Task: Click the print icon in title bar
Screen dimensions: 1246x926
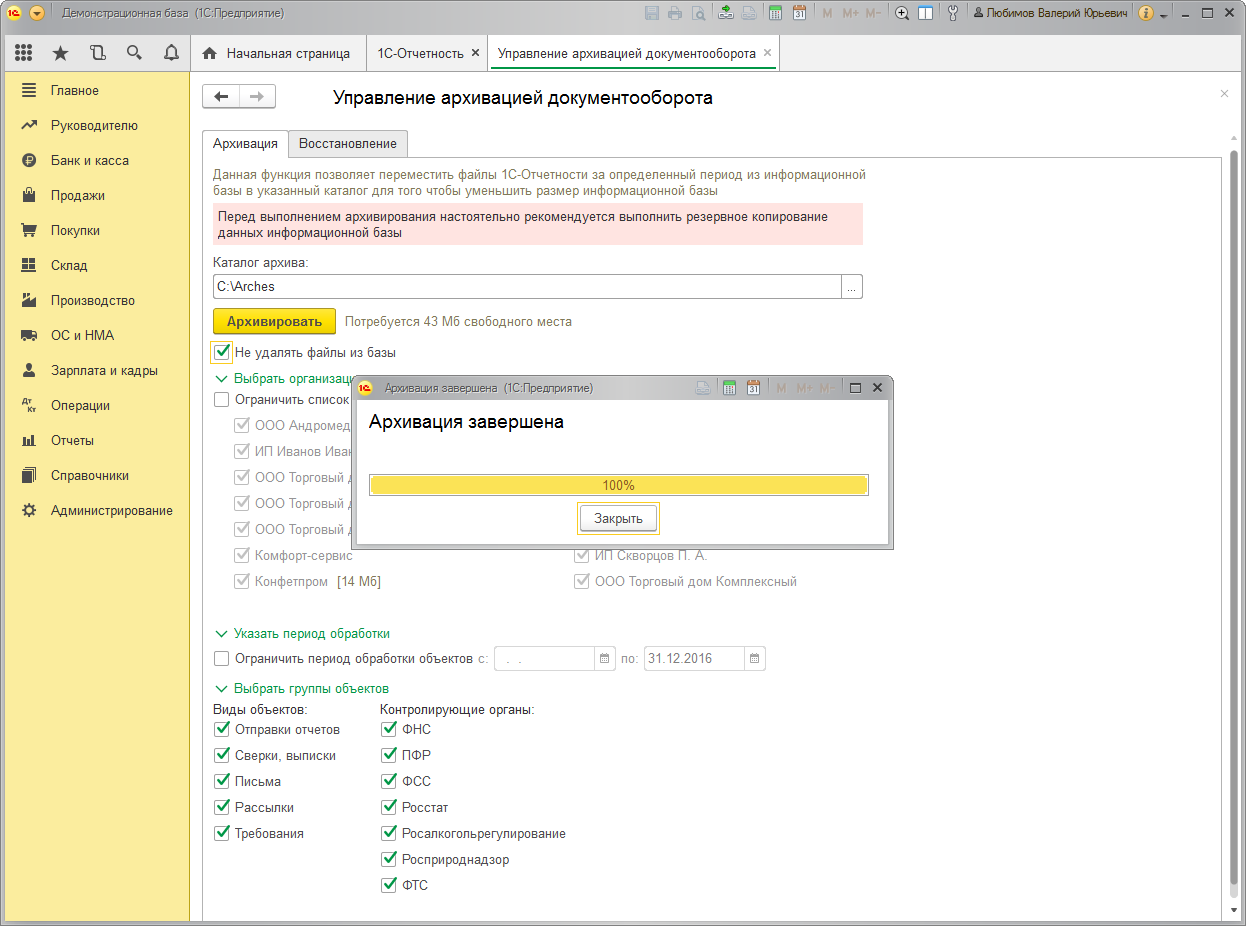Action: pos(675,13)
